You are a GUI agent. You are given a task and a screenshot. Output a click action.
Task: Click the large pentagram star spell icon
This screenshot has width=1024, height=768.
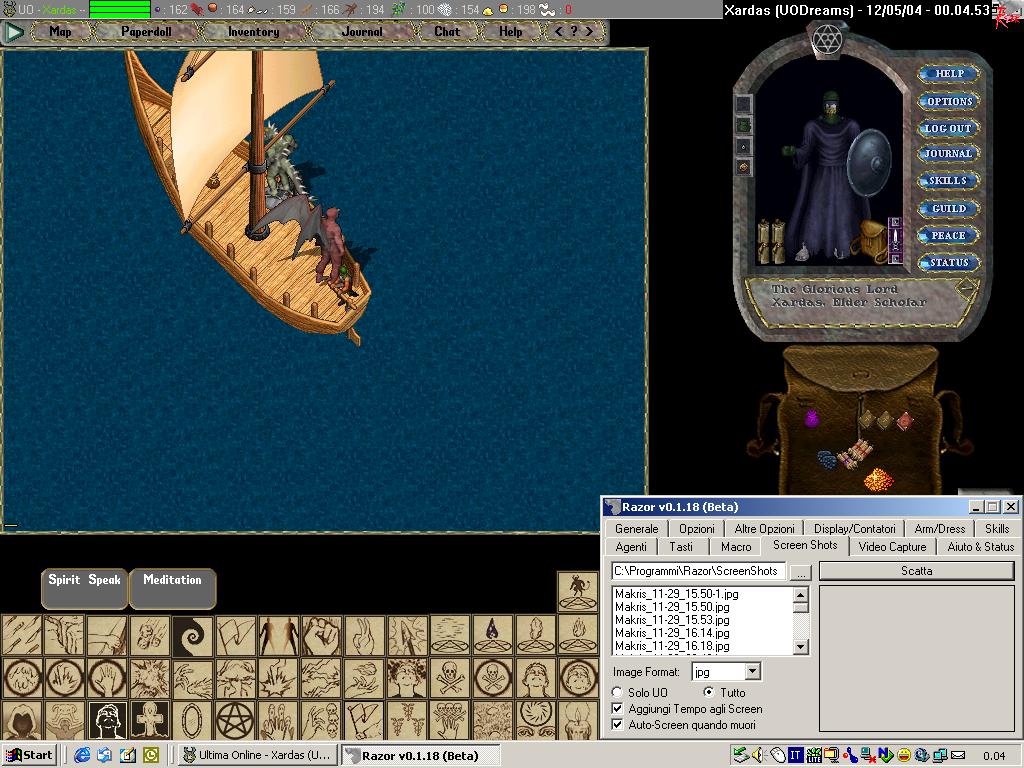pyautogui.click(x=235, y=720)
